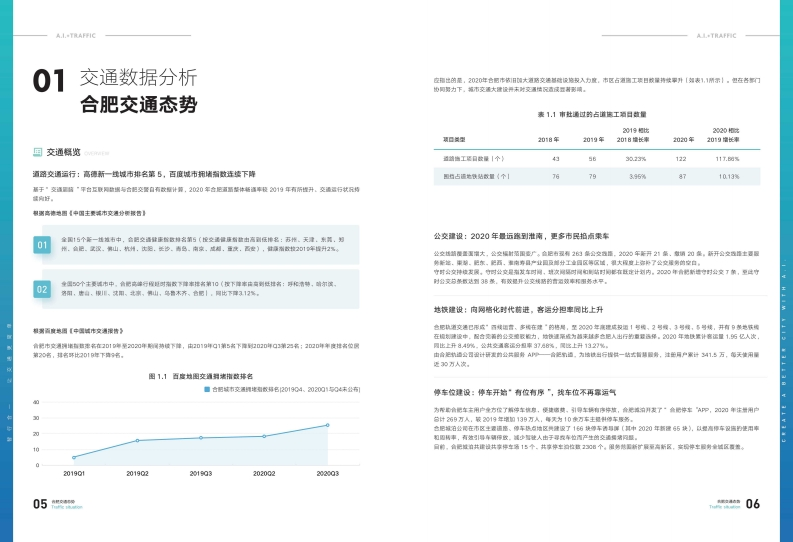Click 根据百度地图 report source line

[x=78, y=331]
